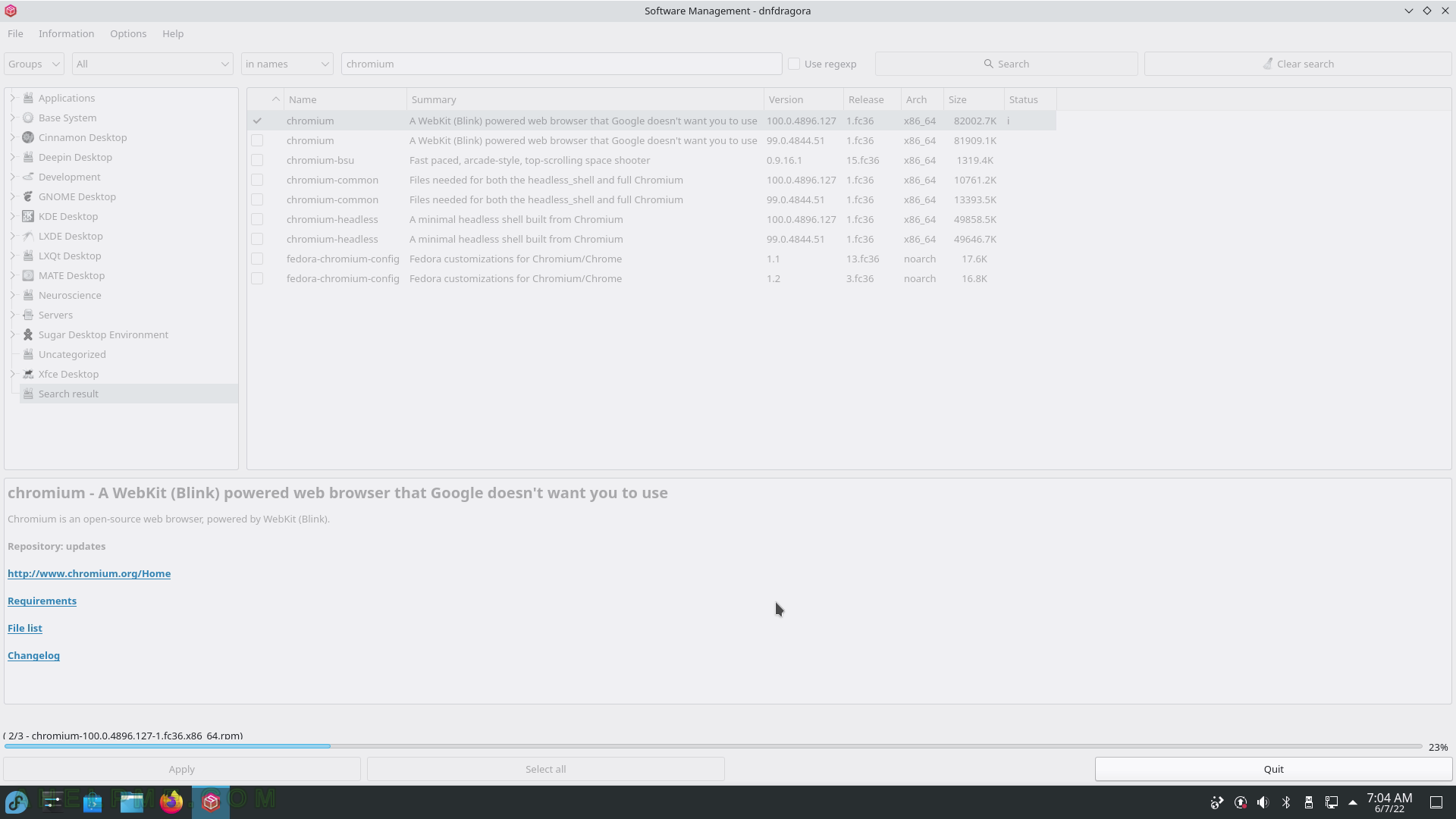Open the Requirements link

(x=42, y=601)
